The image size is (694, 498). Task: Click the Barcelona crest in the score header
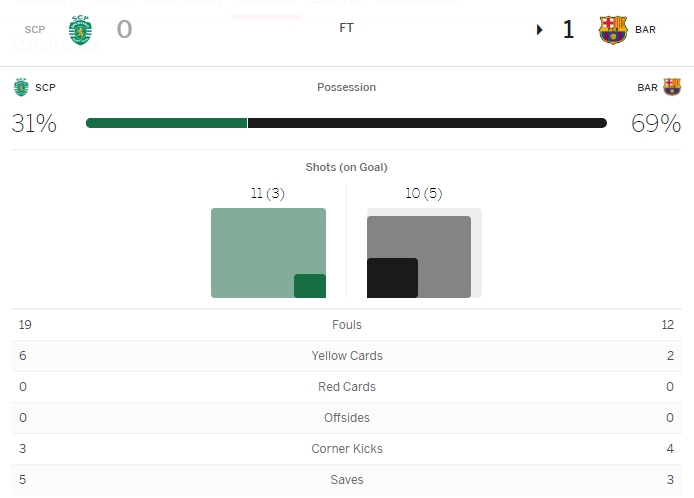click(613, 30)
